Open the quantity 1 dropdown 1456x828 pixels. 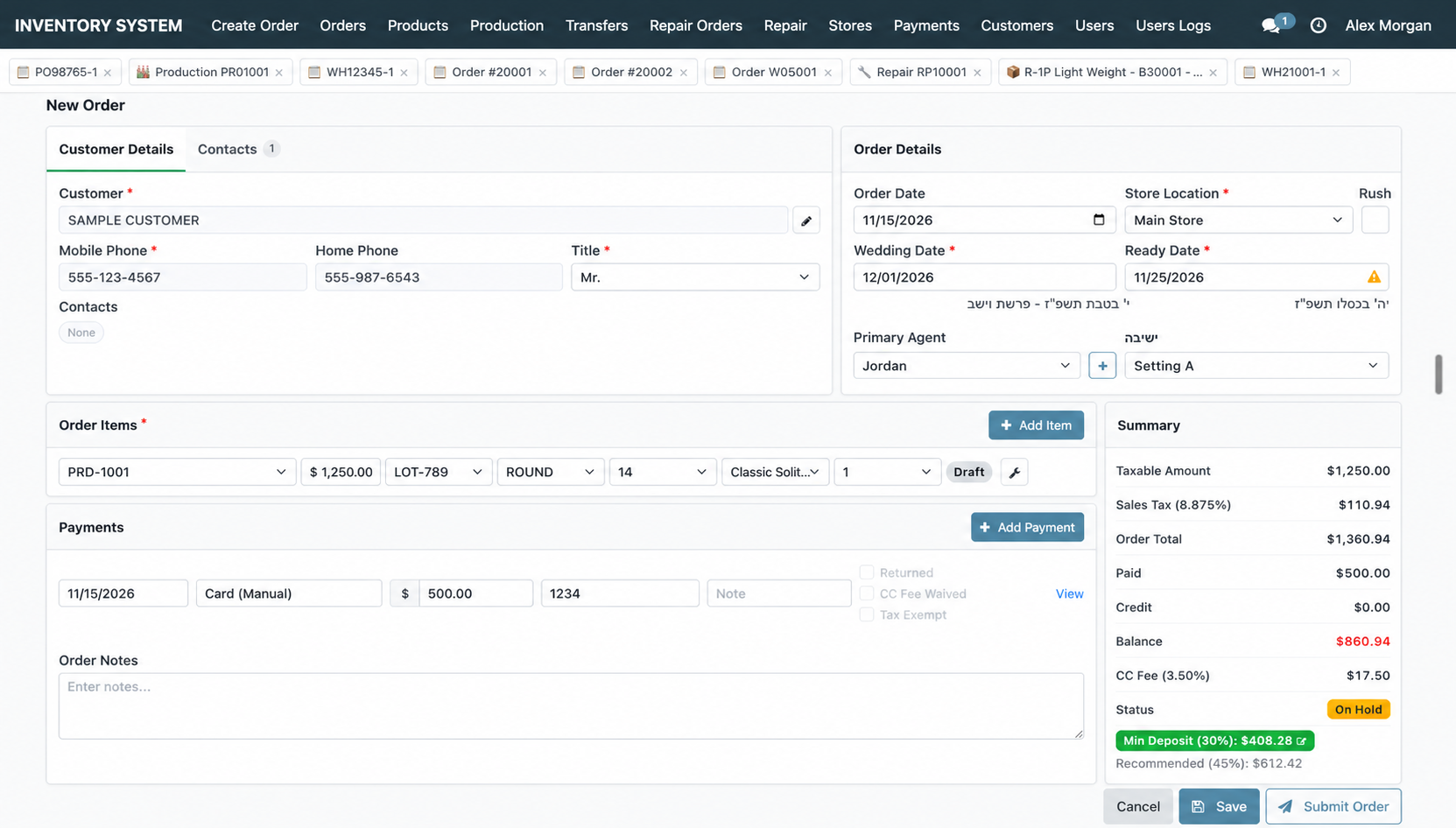[887, 473]
